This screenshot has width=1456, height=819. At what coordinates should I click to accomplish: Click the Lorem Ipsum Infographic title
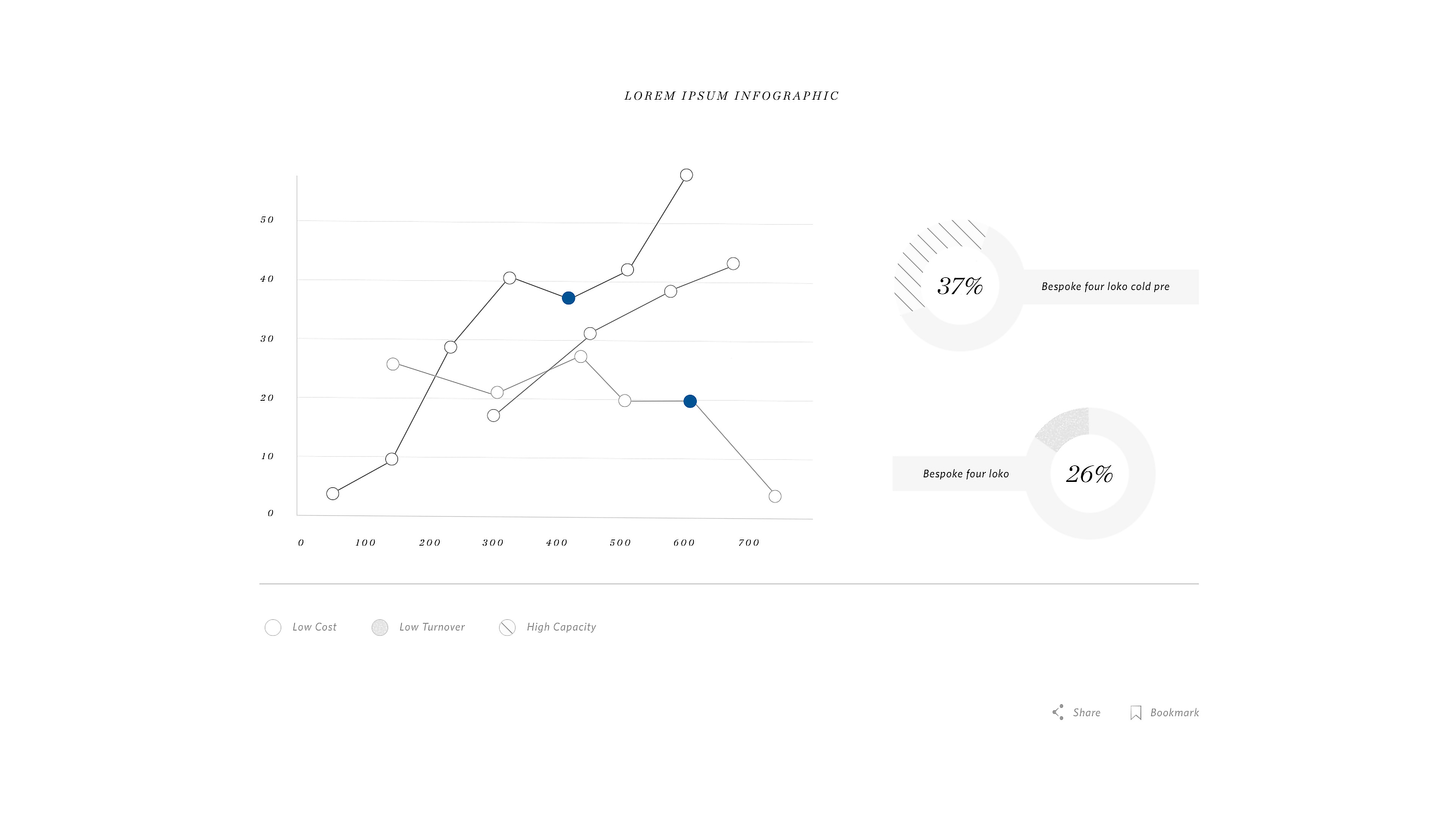tap(731, 96)
